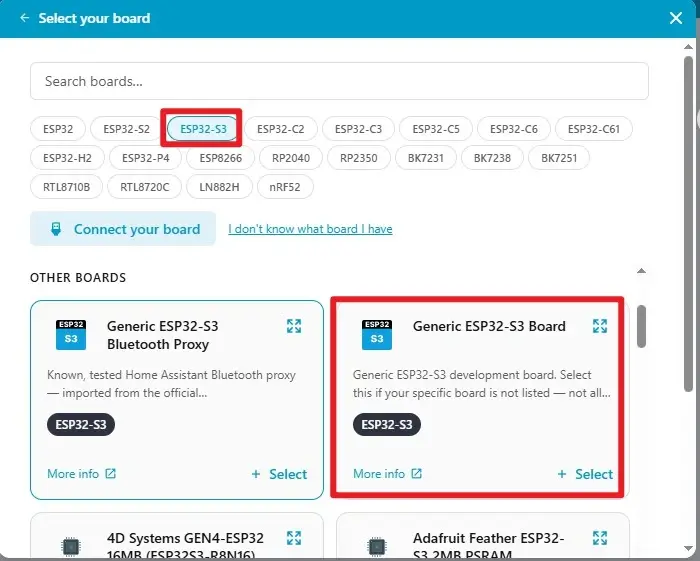Image resolution: width=700 pixels, height=561 pixels.
Task: Click the Bluetooth Proxy card description text
Action: [171, 384]
